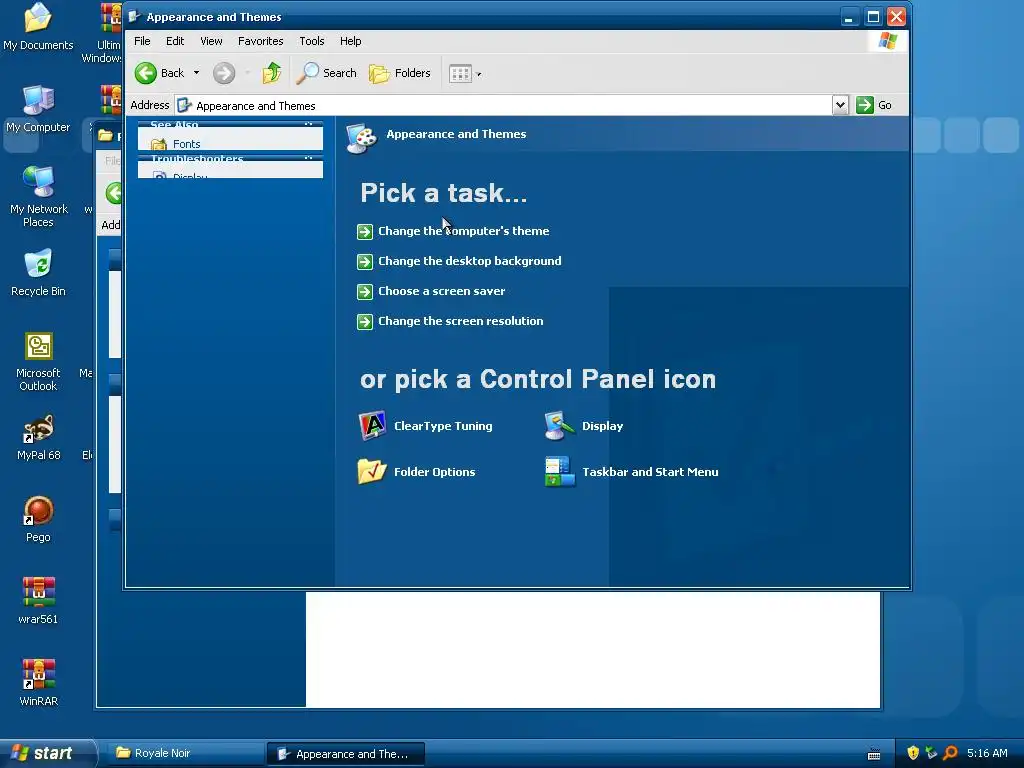Click the Windows flag logo in toolbar
The height and width of the screenshot is (768, 1024).
tap(888, 40)
